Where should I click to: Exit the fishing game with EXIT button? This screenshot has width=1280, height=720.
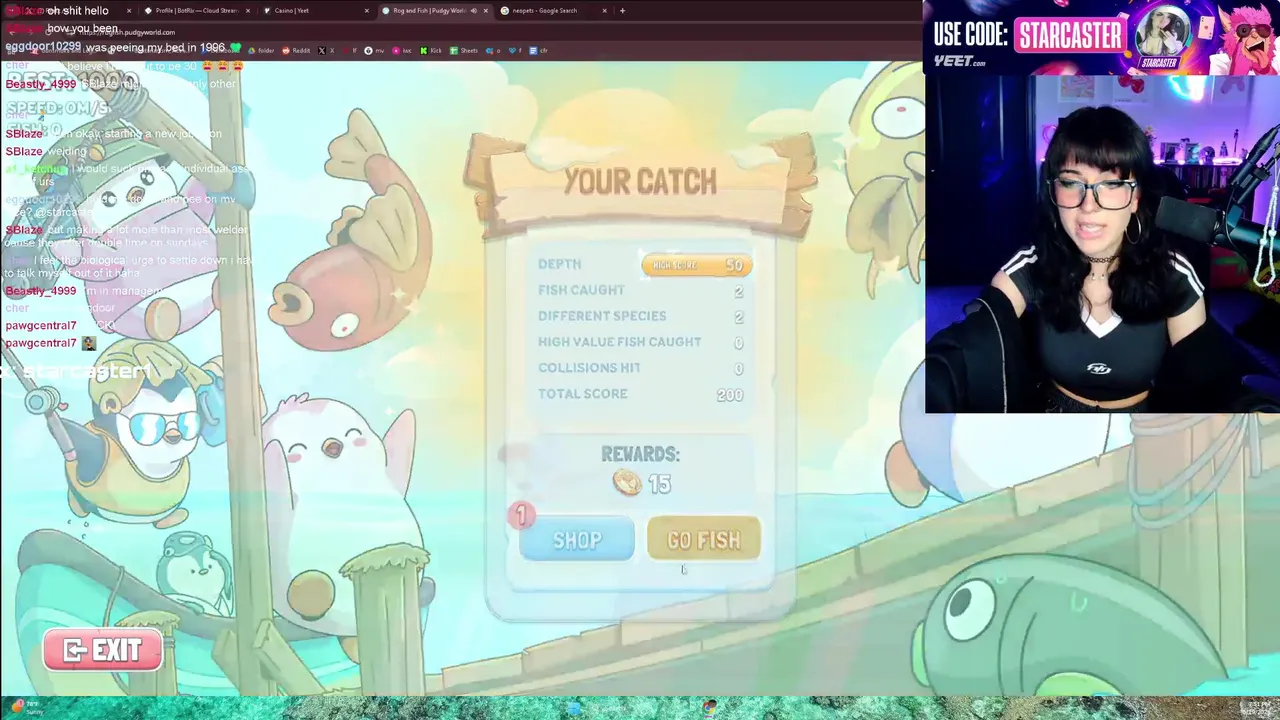click(103, 651)
